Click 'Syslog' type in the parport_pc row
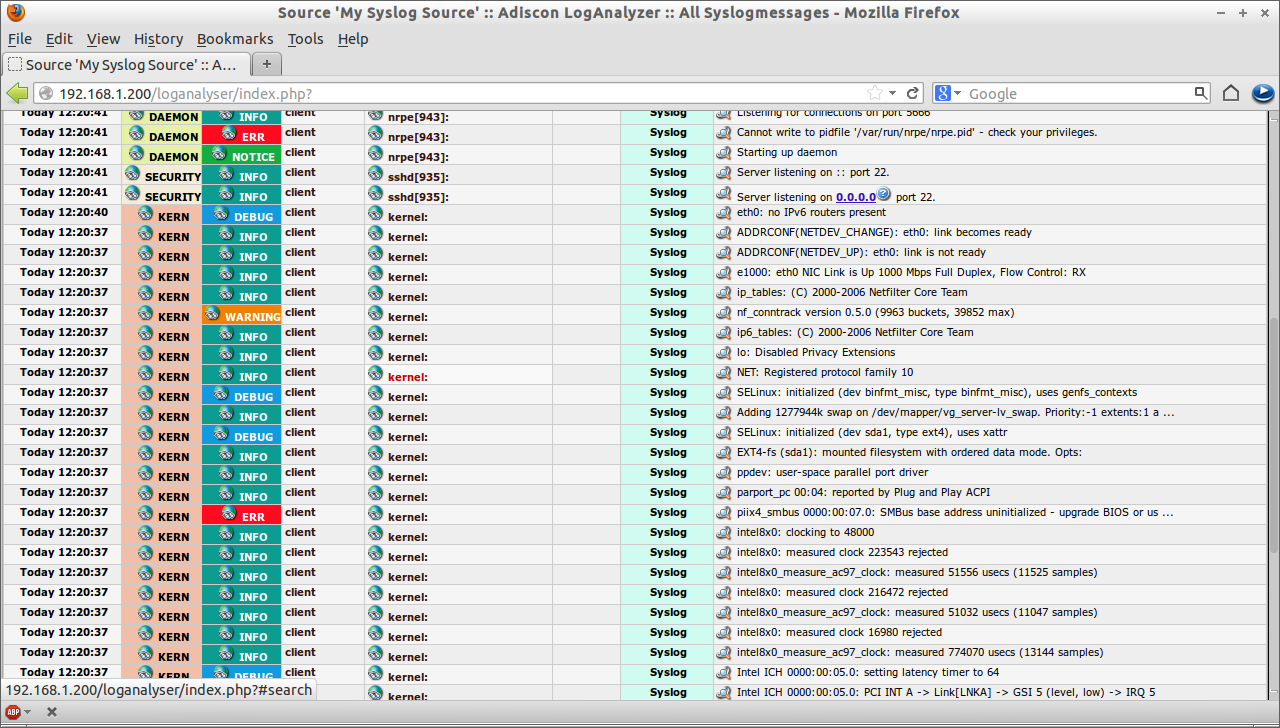Image resolution: width=1280 pixels, height=728 pixels. point(668,492)
